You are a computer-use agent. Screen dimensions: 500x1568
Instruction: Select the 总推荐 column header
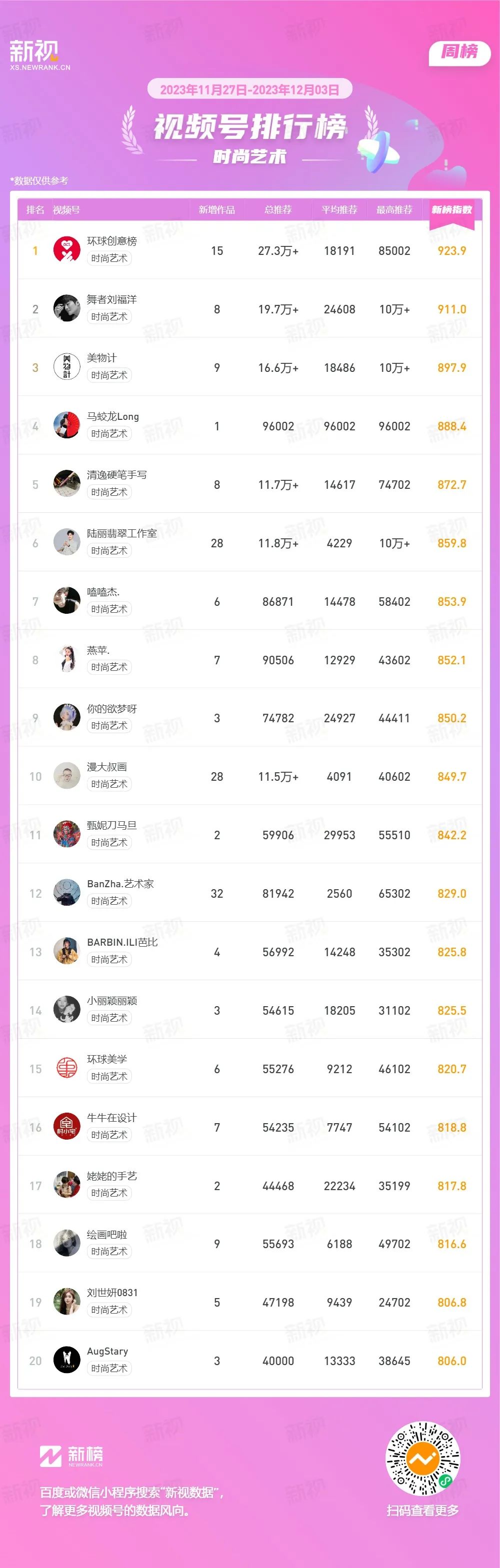click(278, 210)
